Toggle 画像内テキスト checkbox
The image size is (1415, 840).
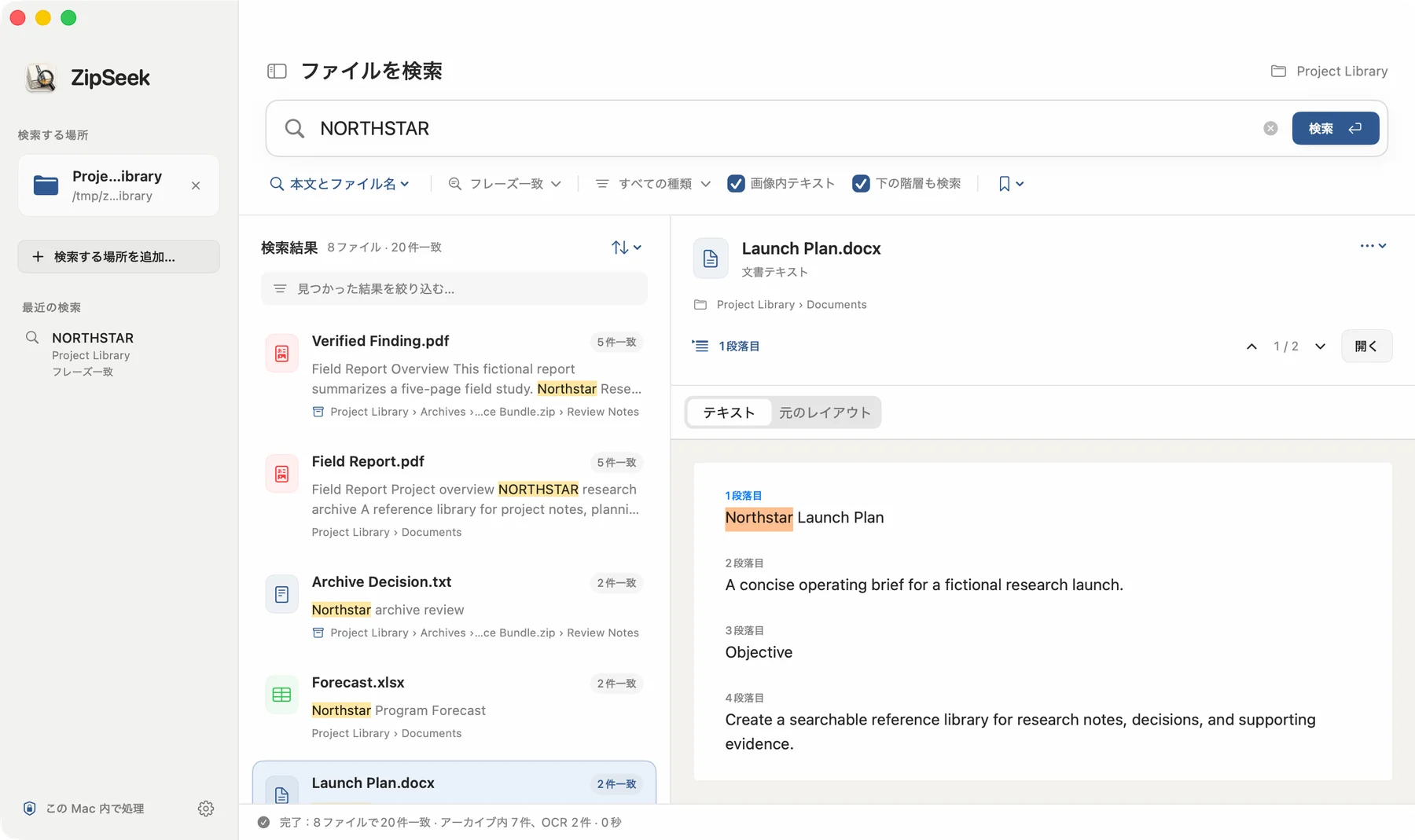(x=737, y=184)
